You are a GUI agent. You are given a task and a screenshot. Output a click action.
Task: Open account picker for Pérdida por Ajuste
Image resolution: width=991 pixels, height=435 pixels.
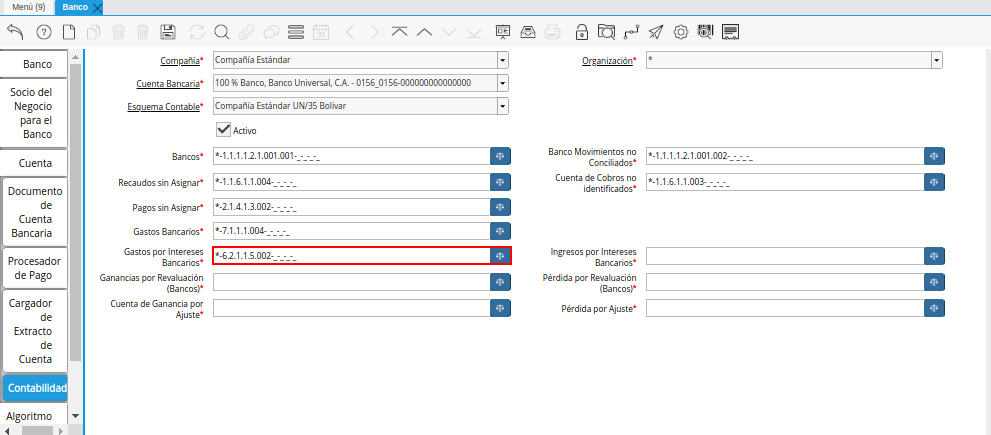934,308
